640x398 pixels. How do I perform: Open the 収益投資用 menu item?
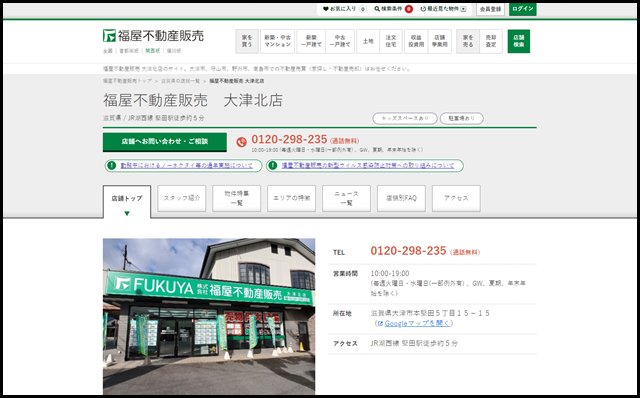[416, 41]
